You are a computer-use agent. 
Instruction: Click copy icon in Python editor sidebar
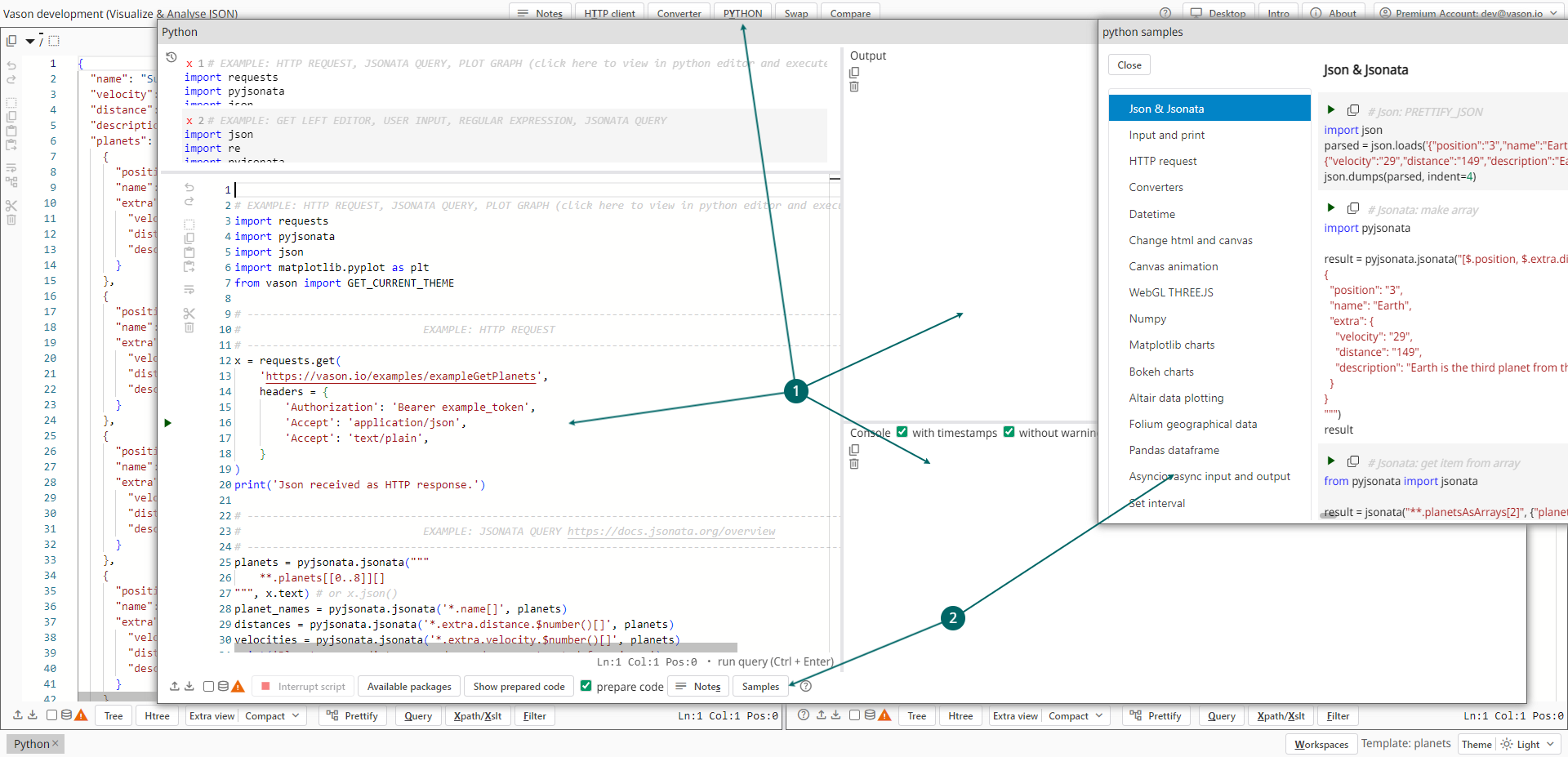click(x=189, y=238)
